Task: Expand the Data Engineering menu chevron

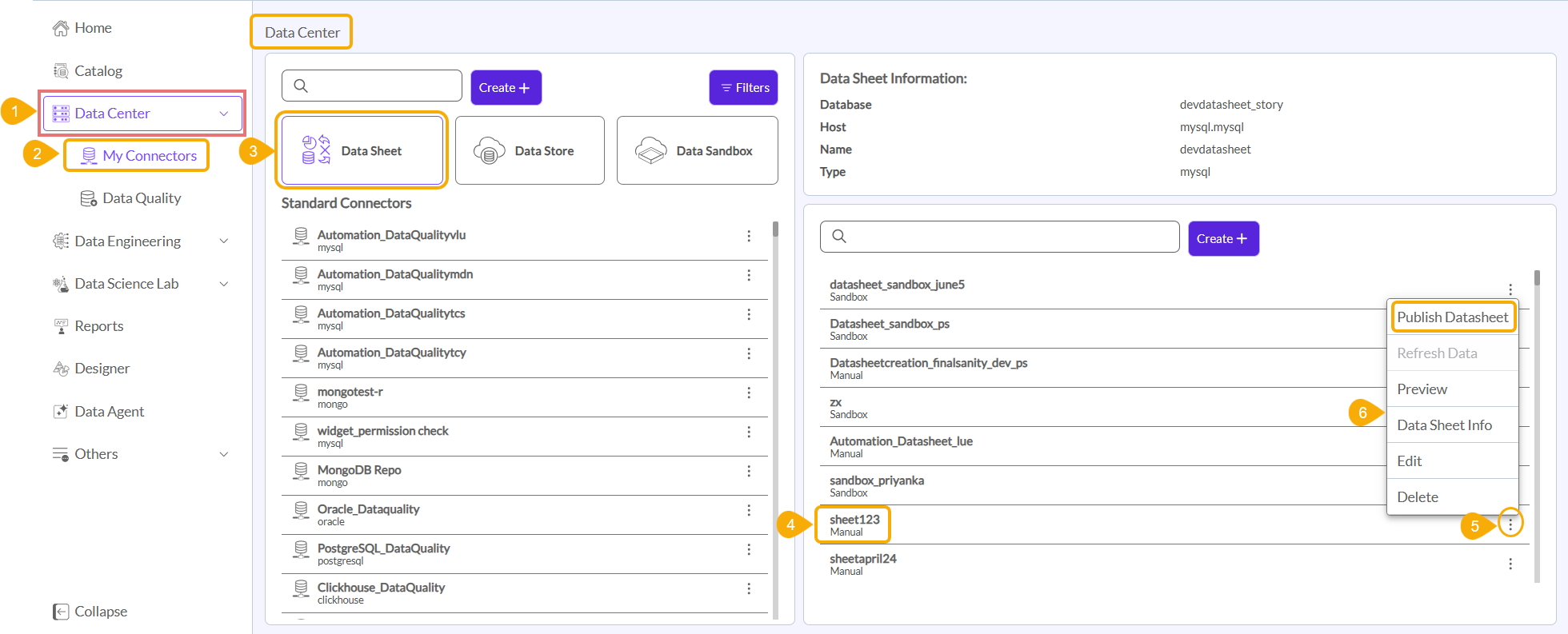Action: pyautogui.click(x=224, y=241)
